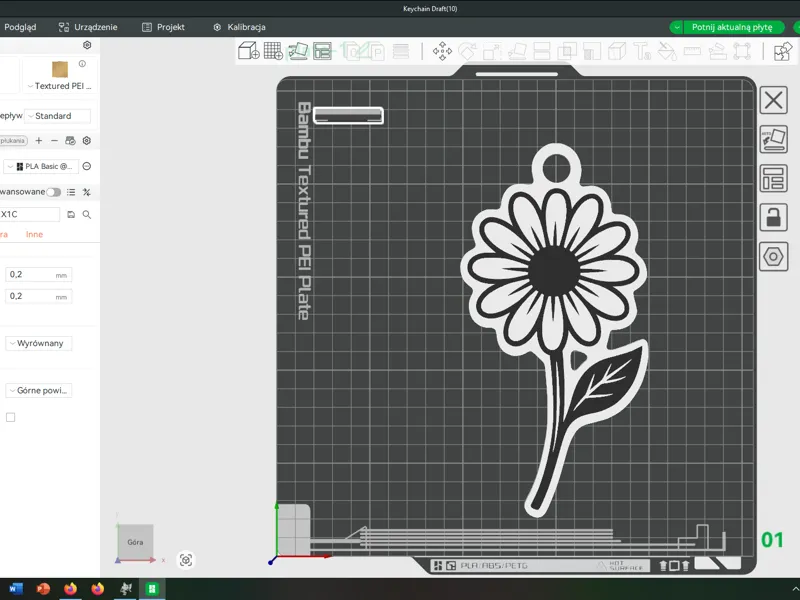Toggle the plate lock icon
This screenshot has height=600, width=800.
tap(773, 217)
